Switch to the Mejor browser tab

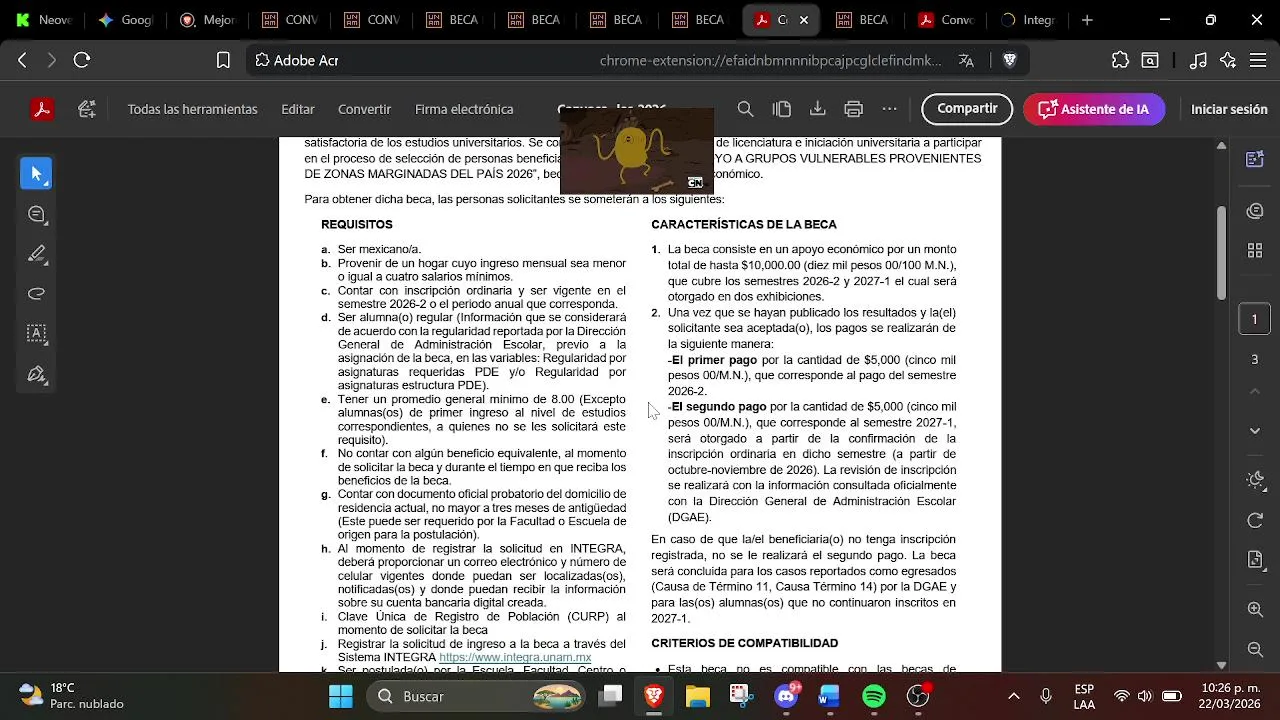tap(208, 20)
